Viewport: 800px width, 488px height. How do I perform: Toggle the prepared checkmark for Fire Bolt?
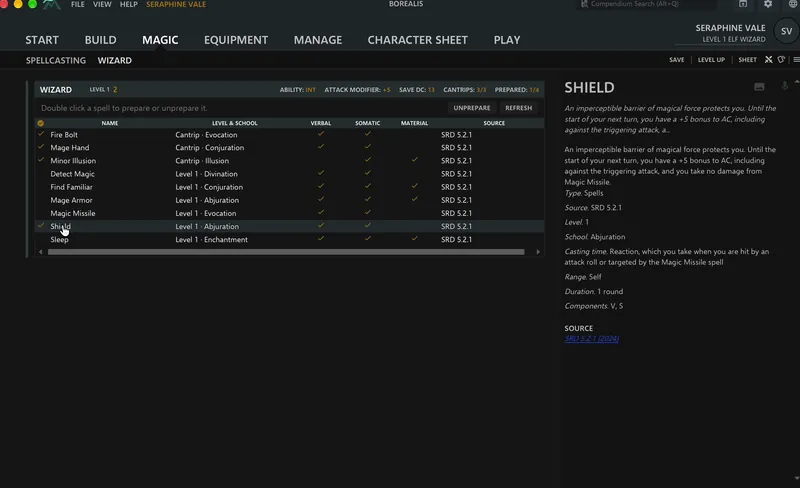41,134
